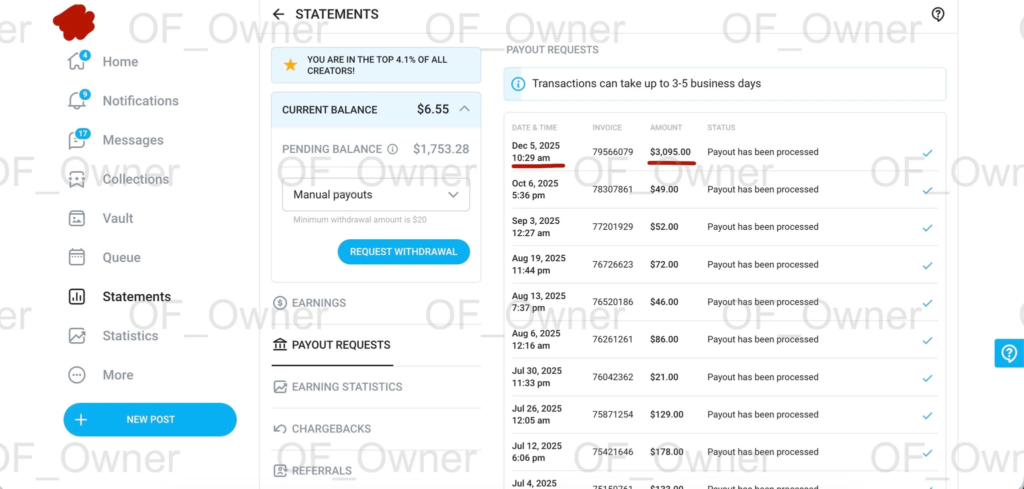The width and height of the screenshot is (1024, 489).
Task: Open the Vault icon
Action: 77,218
